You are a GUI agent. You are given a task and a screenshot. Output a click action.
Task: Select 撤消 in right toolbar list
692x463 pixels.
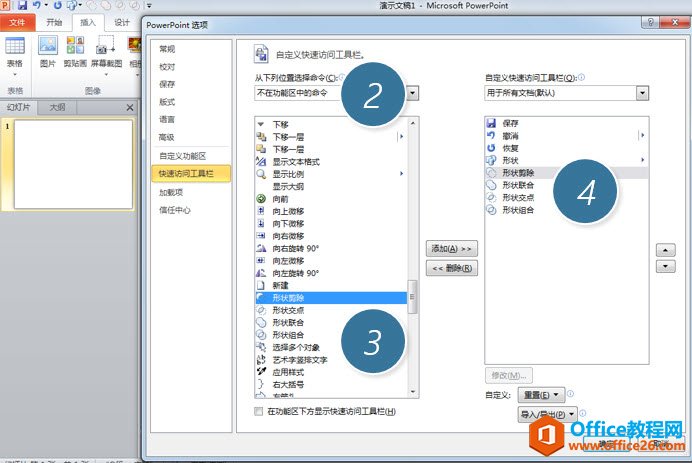pyautogui.click(x=567, y=136)
